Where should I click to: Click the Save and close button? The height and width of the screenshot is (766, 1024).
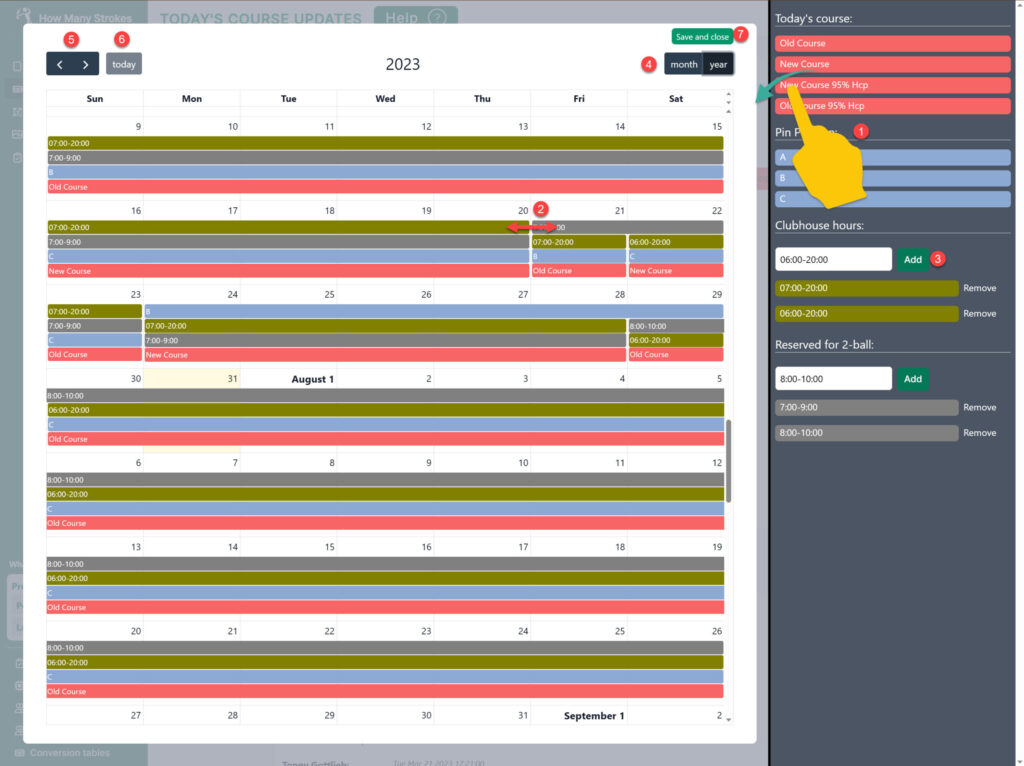click(703, 35)
